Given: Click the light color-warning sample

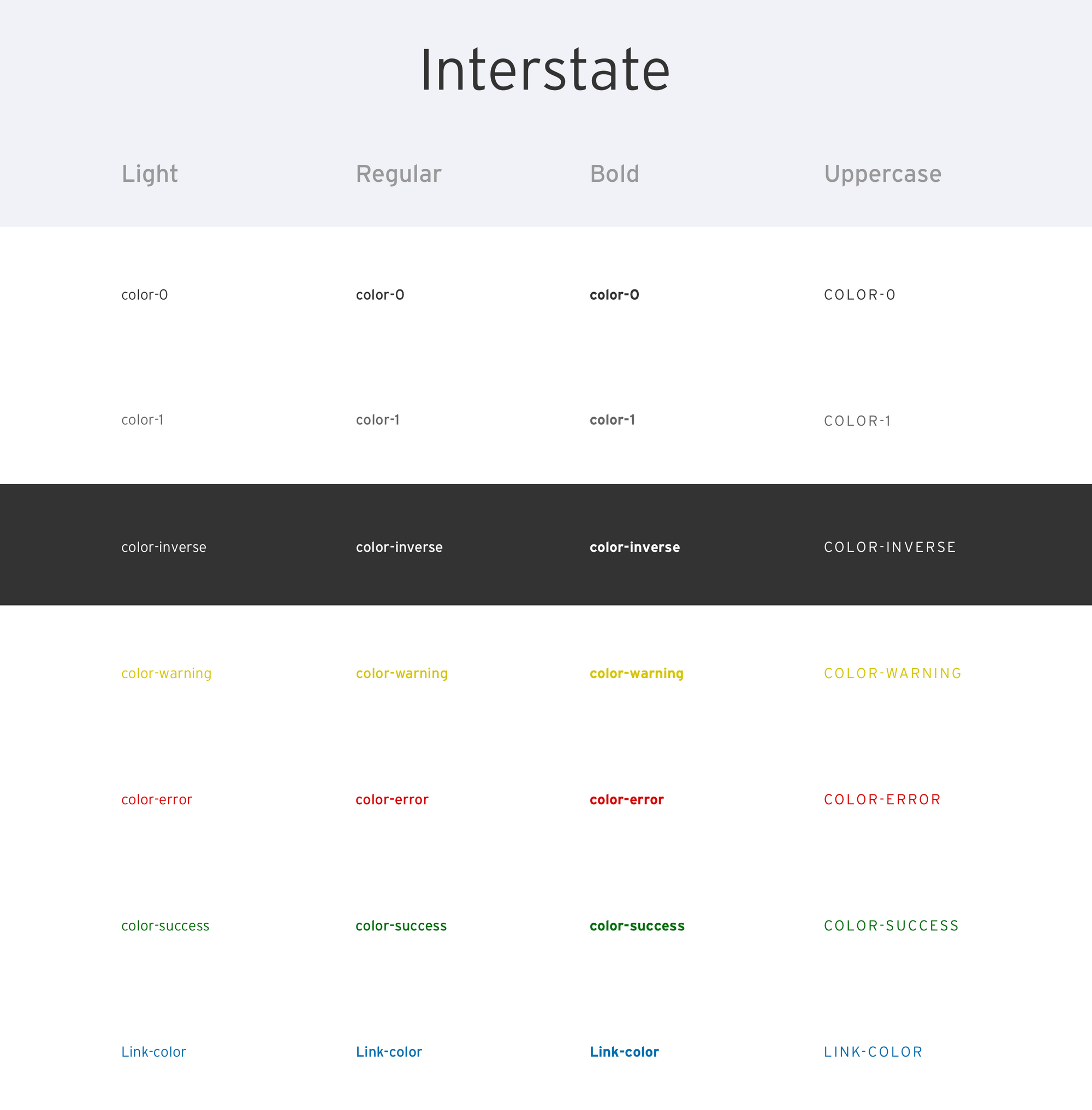Looking at the screenshot, I should (167, 673).
